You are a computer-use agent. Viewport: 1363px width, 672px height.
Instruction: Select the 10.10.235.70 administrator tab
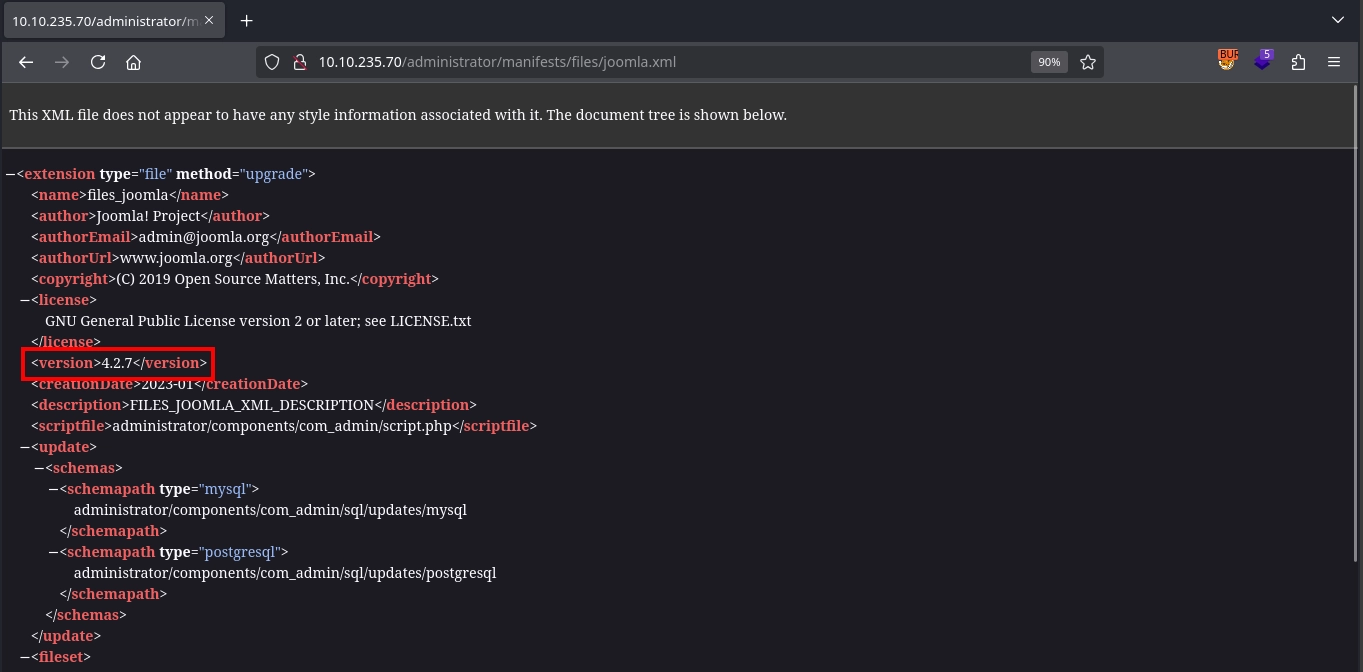pyautogui.click(x=105, y=21)
